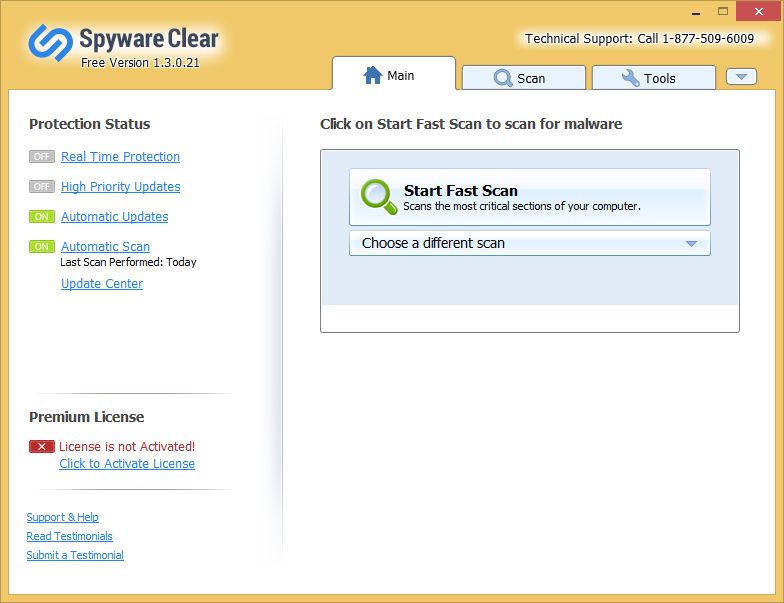784x603 pixels.
Task: Toggle Automatic Updates ON switch
Action: 42,216
